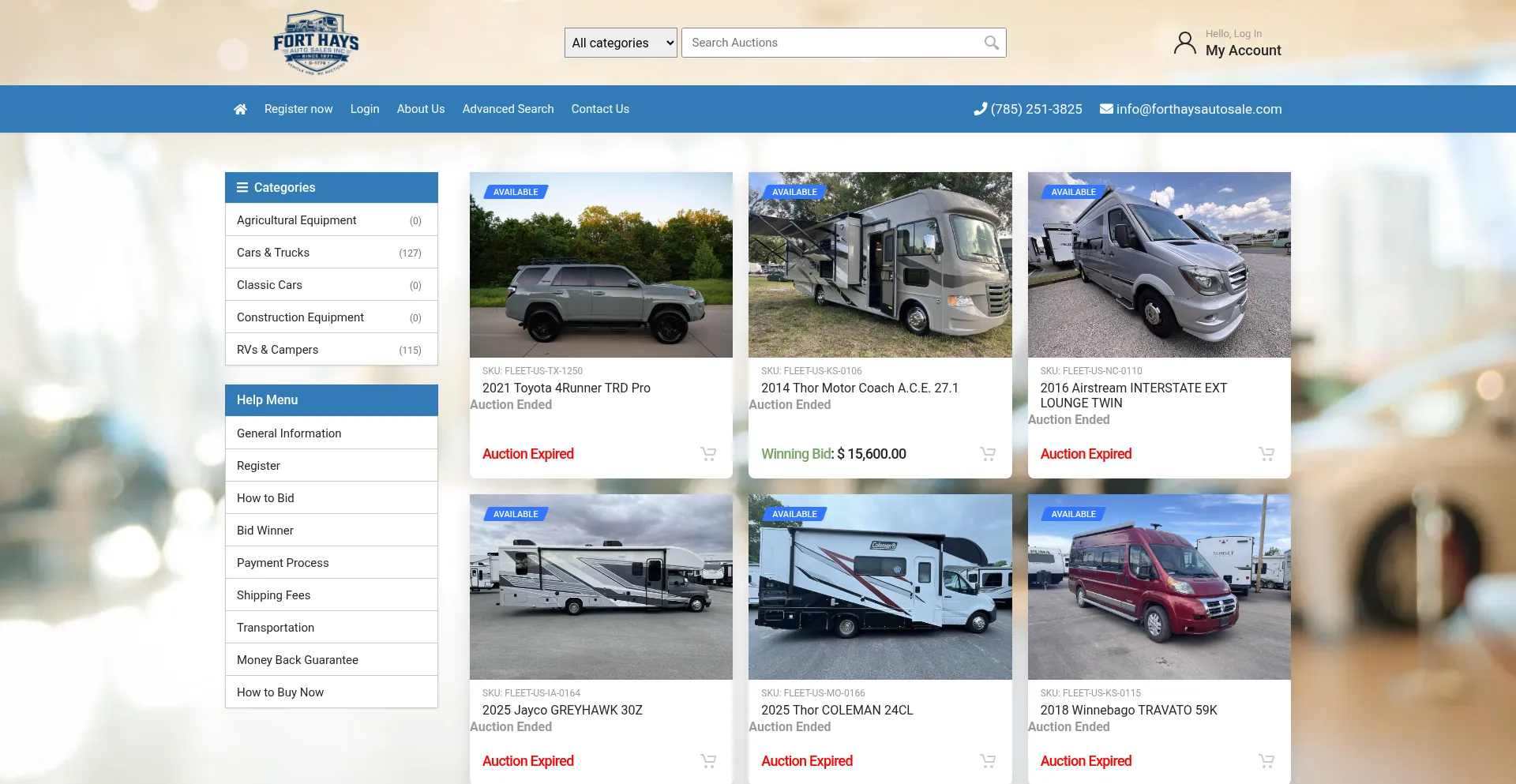Select RVs & Campers category
This screenshot has height=784, width=1516.
(332, 350)
